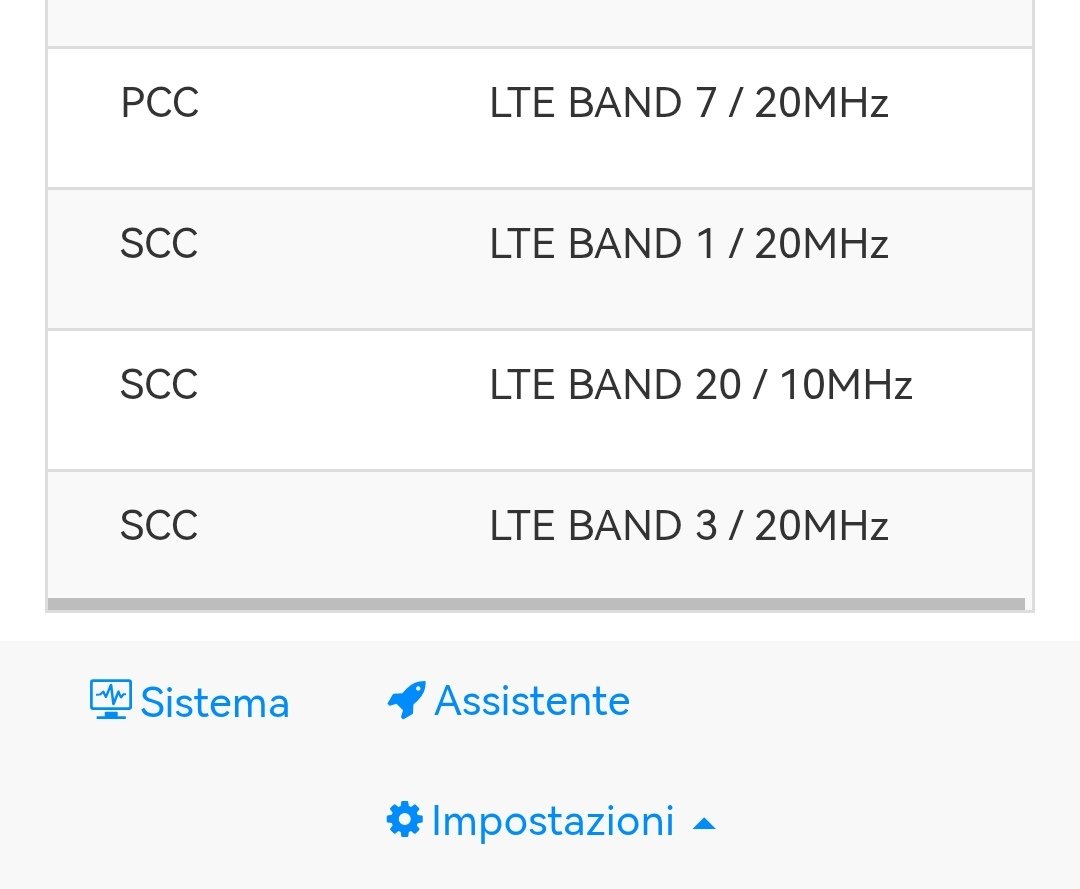Open the Sistema menu link
The height and width of the screenshot is (889, 1080).
214,703
